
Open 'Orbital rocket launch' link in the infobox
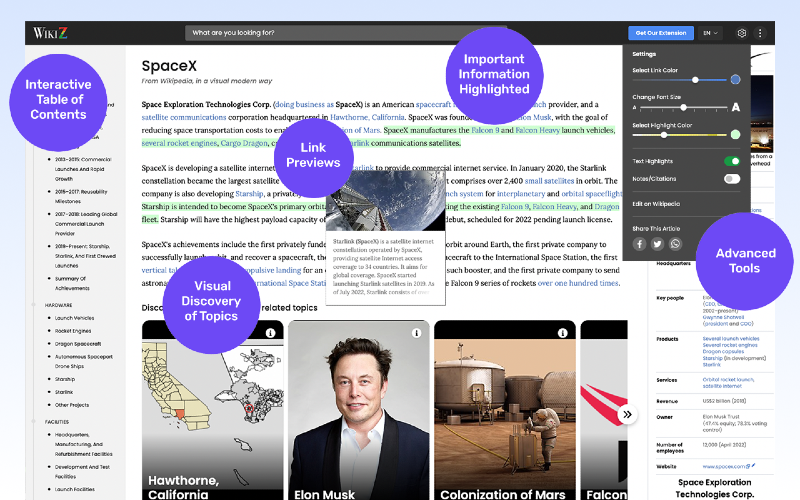(728, 380)
